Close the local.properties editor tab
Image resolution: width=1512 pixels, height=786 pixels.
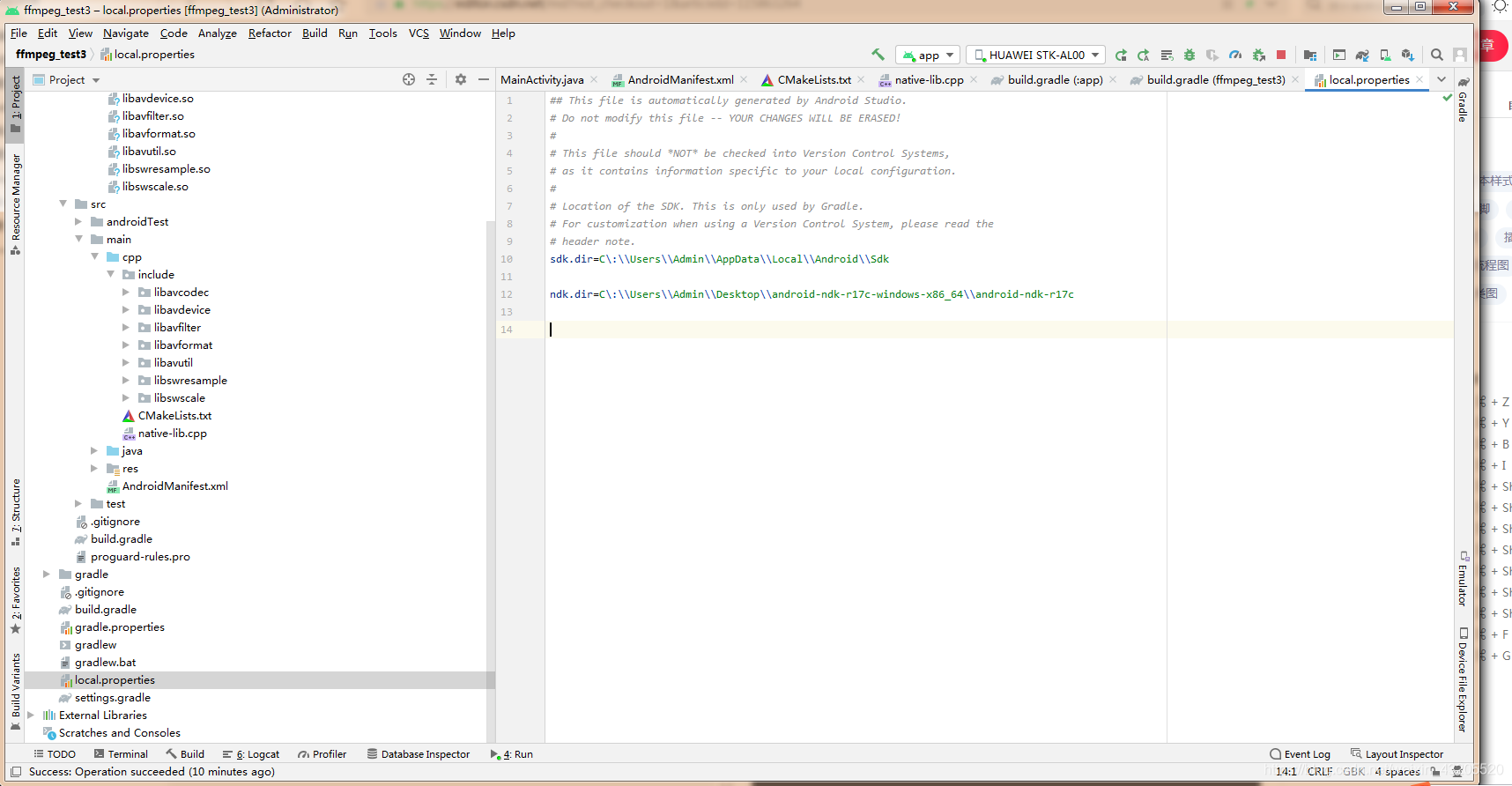click(x=1419, y=79)
